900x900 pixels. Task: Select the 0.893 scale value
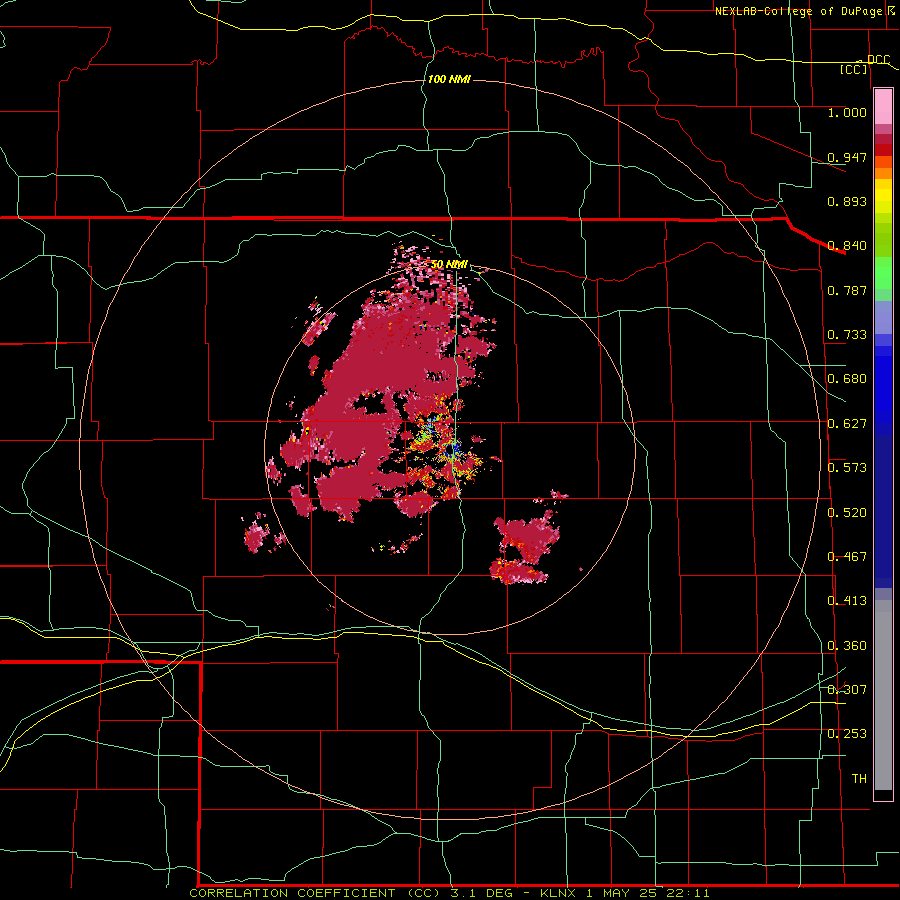coord(847,201)
